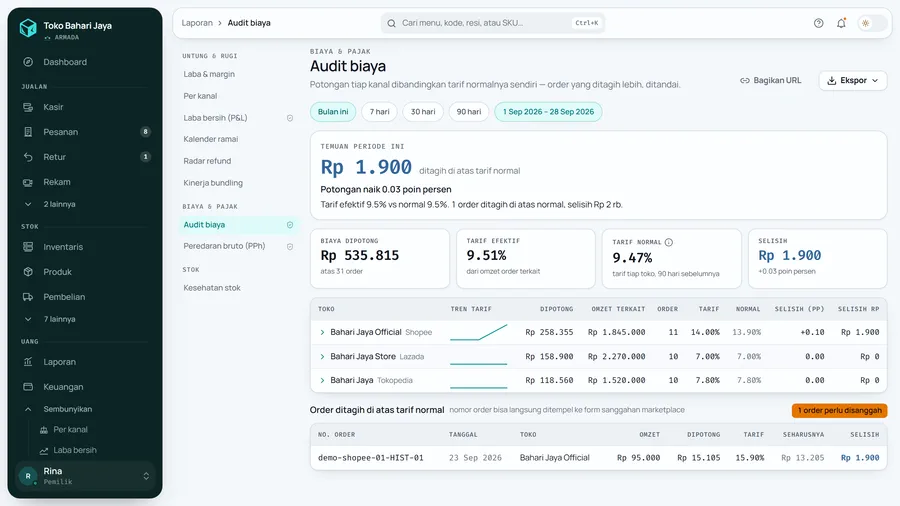The image size is (900, 506).
Task: Click the Biaya dipotong Rp 535.815 card
Action: coord(380,259)
